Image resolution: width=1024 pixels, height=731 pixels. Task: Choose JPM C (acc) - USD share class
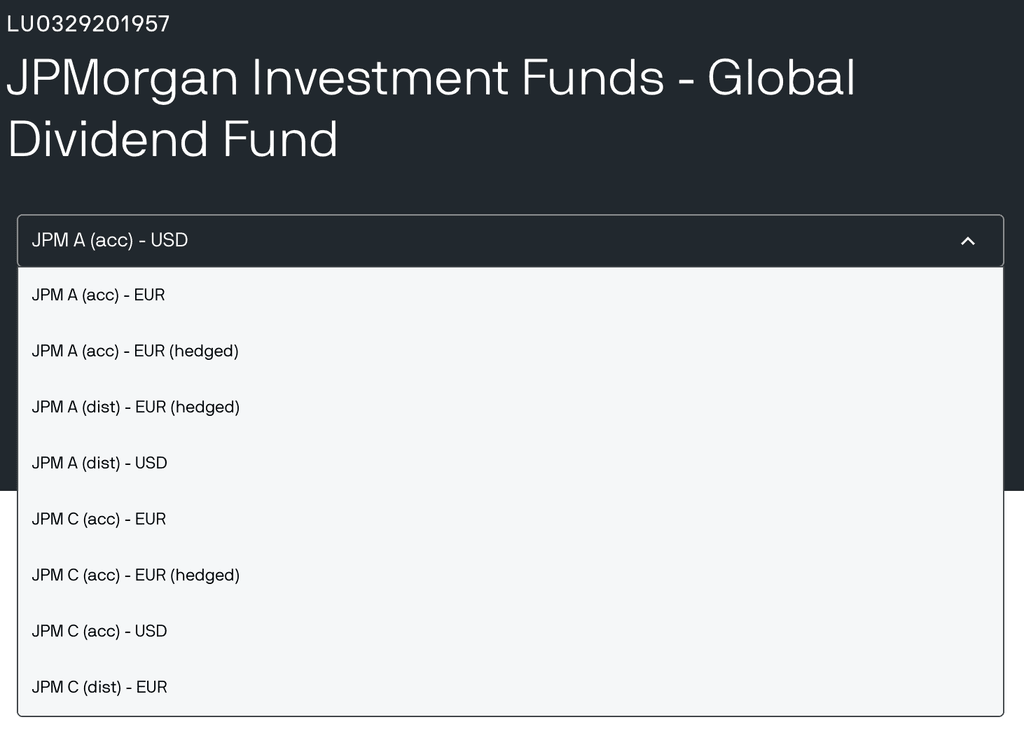[100, 631]
